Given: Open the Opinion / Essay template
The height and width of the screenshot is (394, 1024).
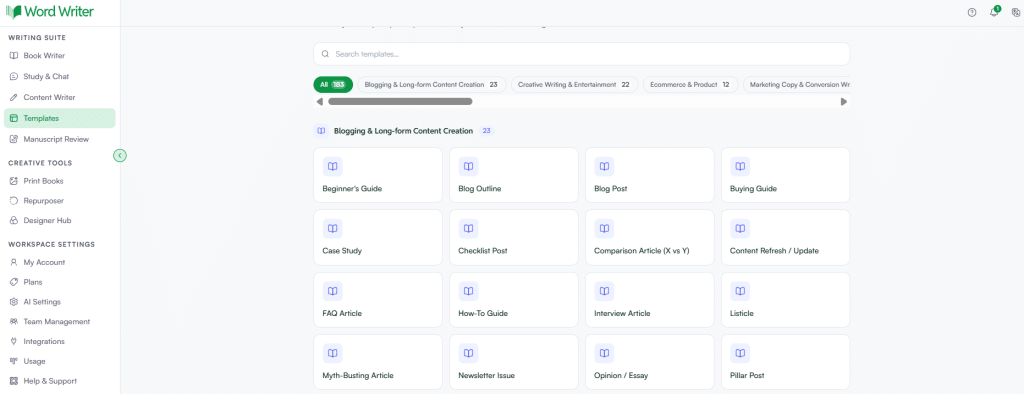Looking at the screenshot, I should pos(649,362).
